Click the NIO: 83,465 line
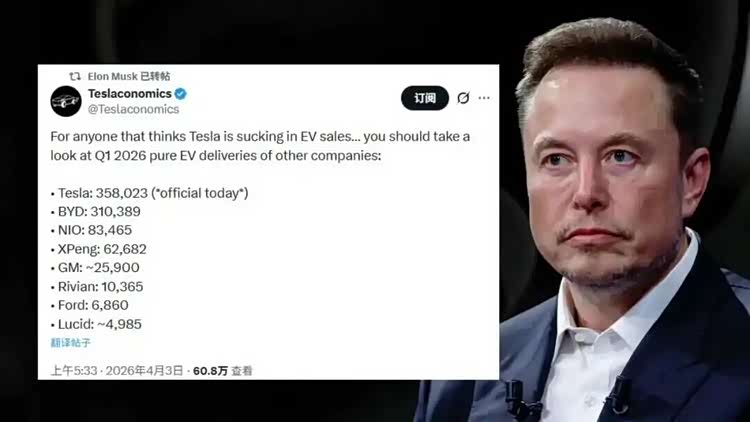750x422 pixels. click(91, 231)
